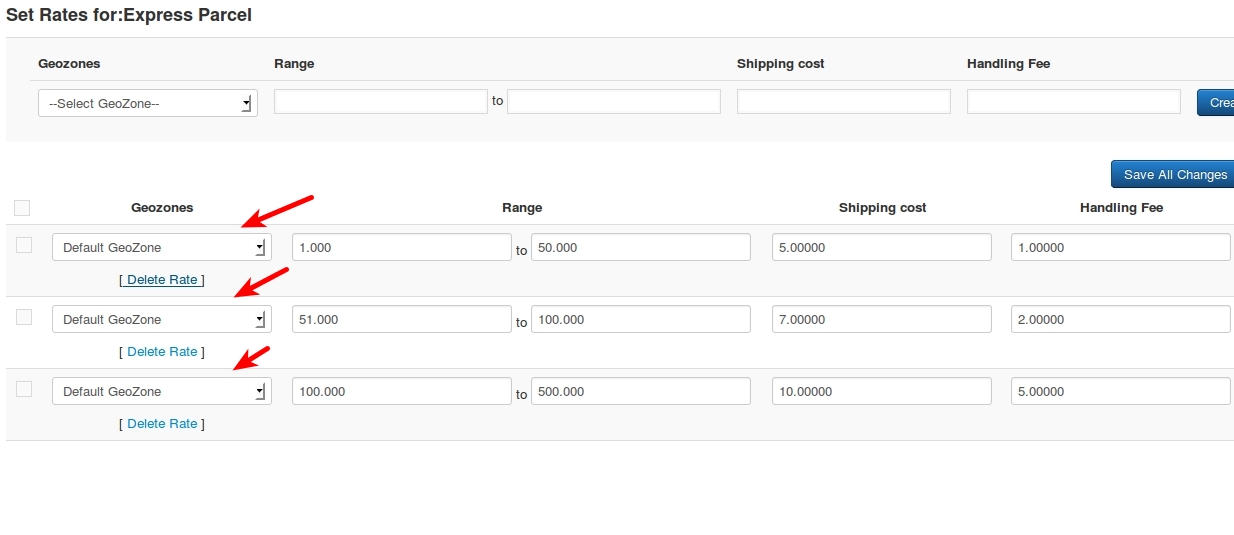
Task: Edit the 500.000 range end field
Action: pyautogui.click(x=640, y=391)
